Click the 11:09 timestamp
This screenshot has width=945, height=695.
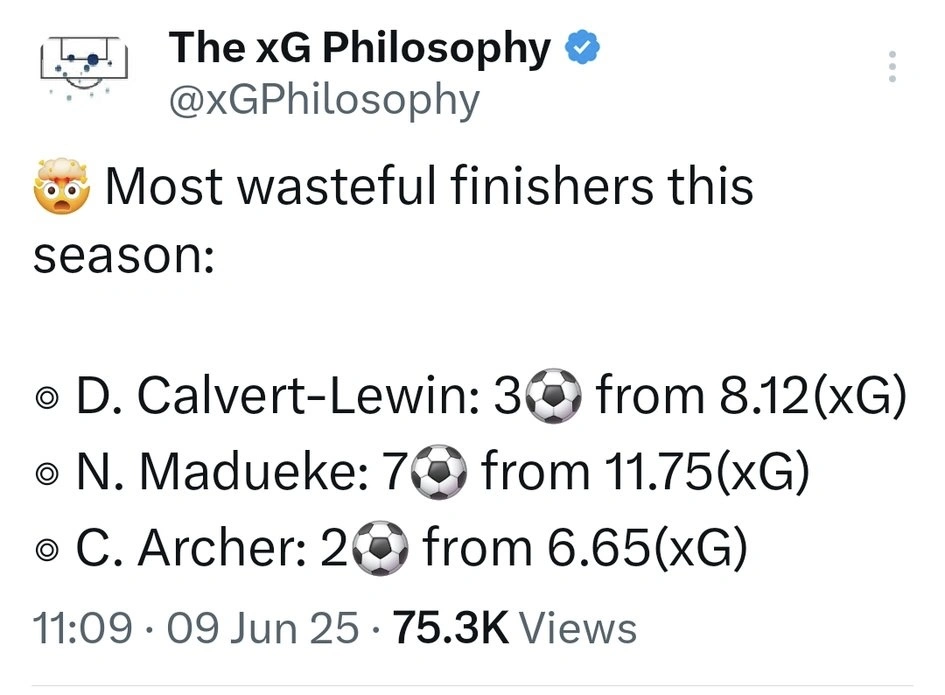click(x=82, y=628)
